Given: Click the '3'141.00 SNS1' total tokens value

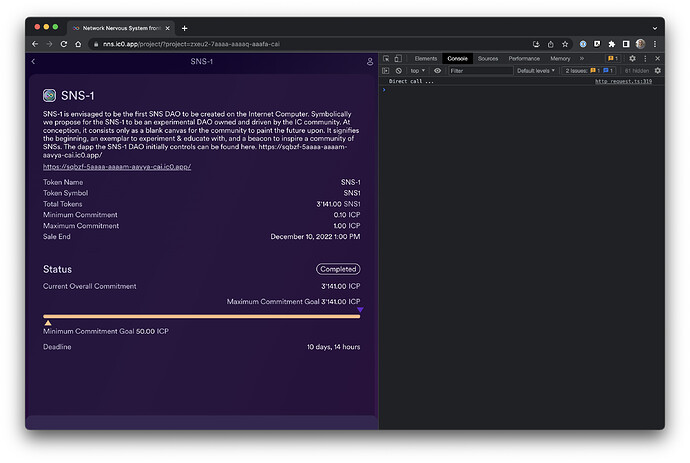Looking at the screenshot, I should click(338, 204).
